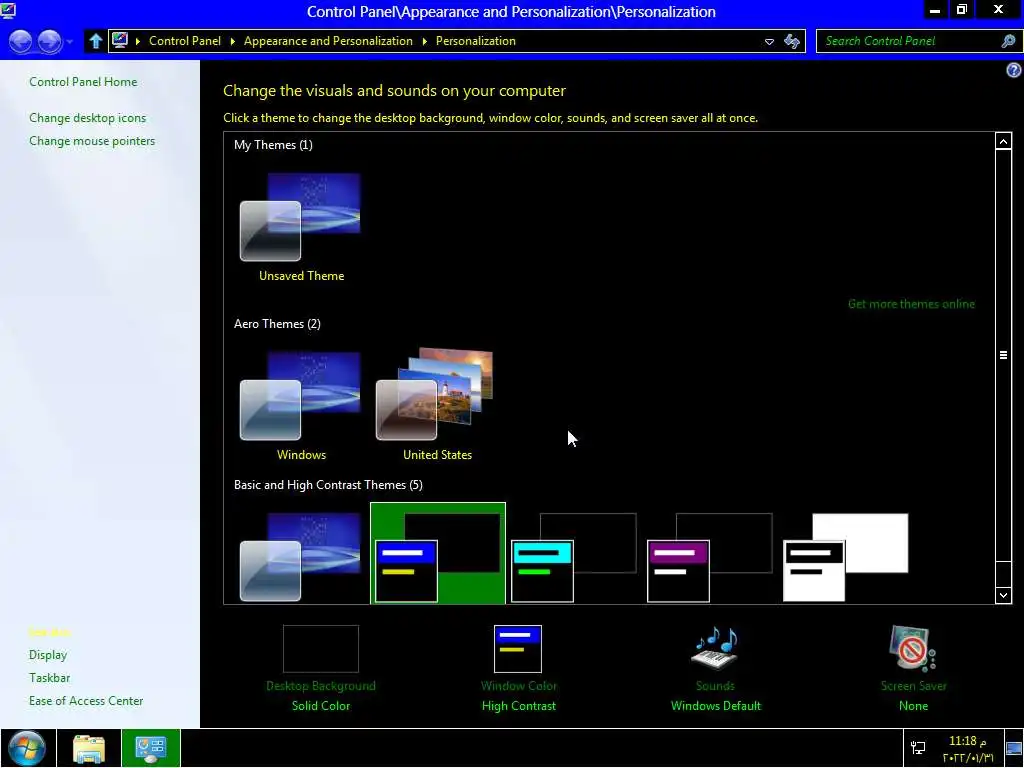Open the Taskbar link in sidebar
This screenshot has height=768, width=1024.
[x=50, y=677]
